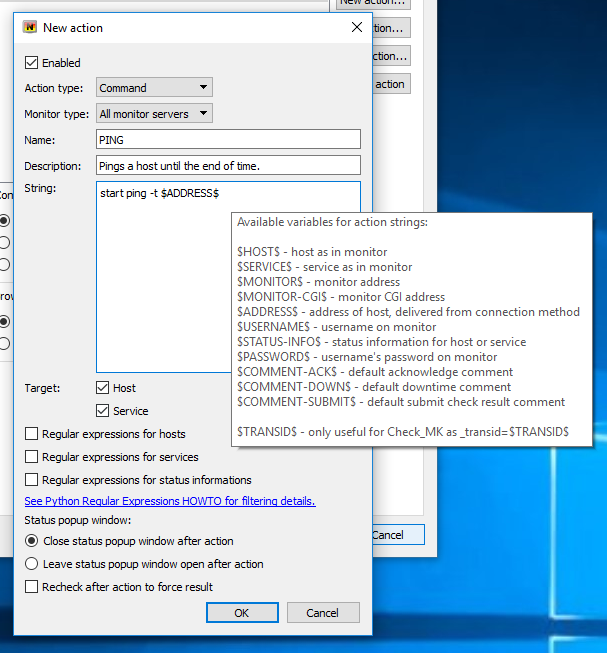Image resolution: width=607 pixels, height=653 pixels.
Task: Check Regular expressions for services
Action: 33,457
